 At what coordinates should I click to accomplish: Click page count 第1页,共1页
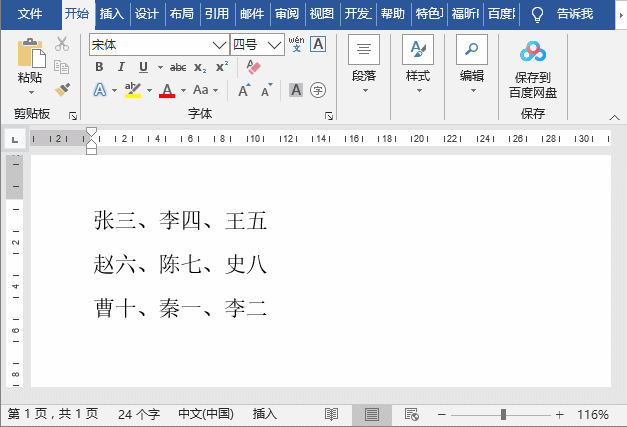click(53, 414)
